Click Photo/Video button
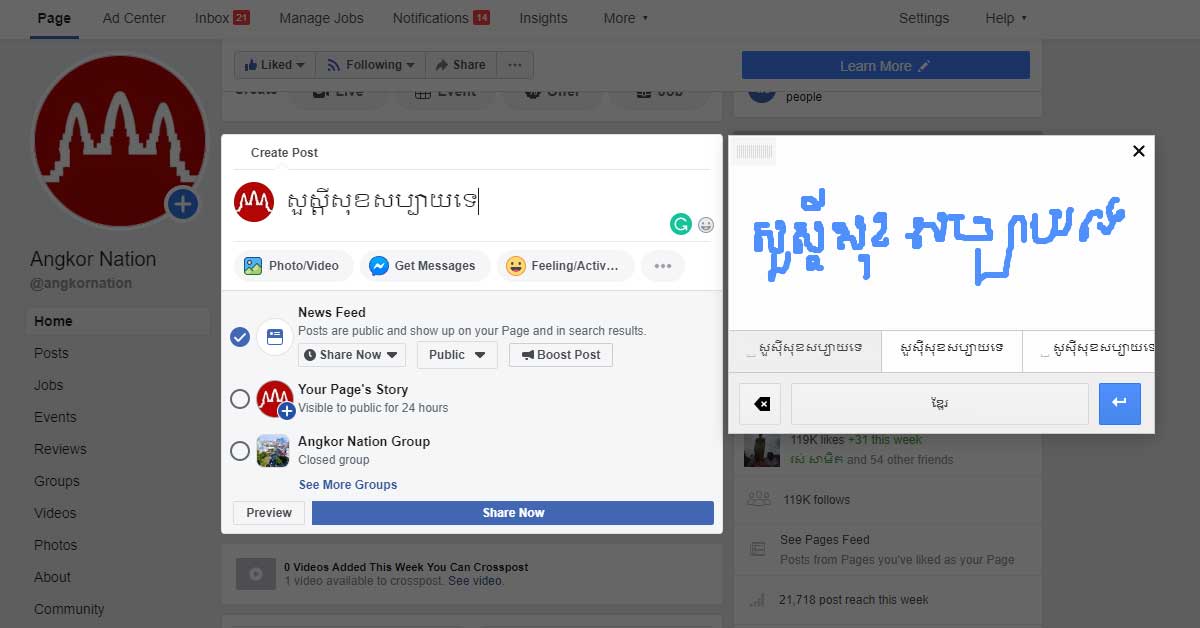The image size is (1200, 628). pos(294,266)
